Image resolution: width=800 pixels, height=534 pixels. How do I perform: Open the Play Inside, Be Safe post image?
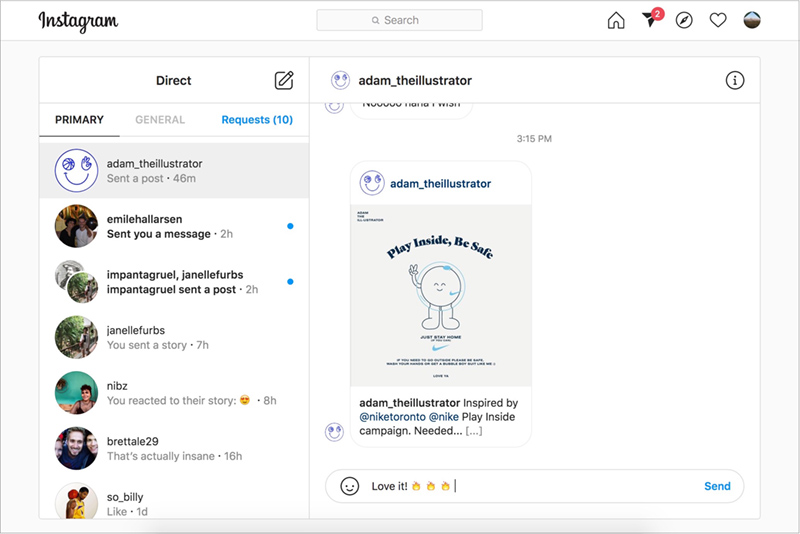441,295
